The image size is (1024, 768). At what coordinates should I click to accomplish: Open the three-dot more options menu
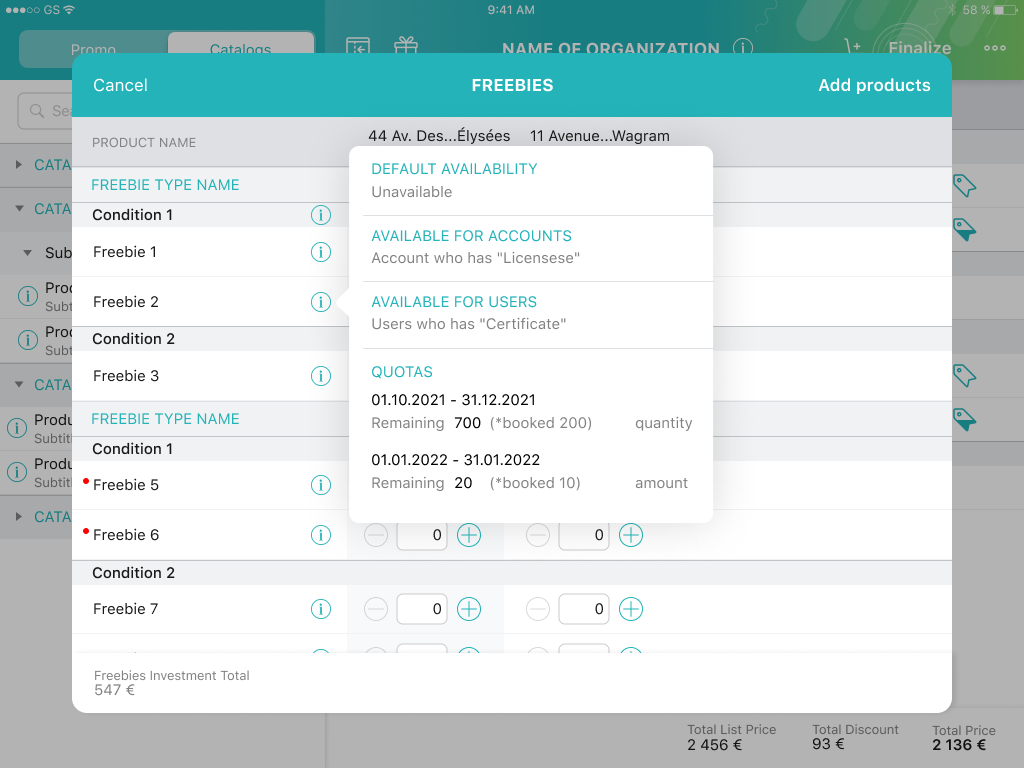coord(994,48)
